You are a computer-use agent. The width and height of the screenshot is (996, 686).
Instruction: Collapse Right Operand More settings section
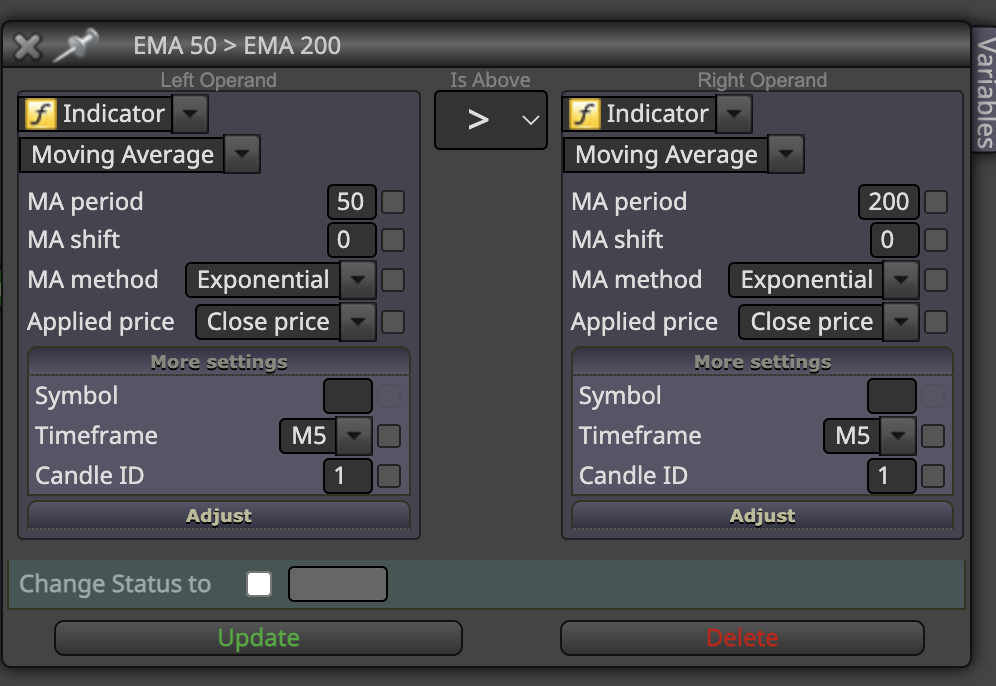762,362
